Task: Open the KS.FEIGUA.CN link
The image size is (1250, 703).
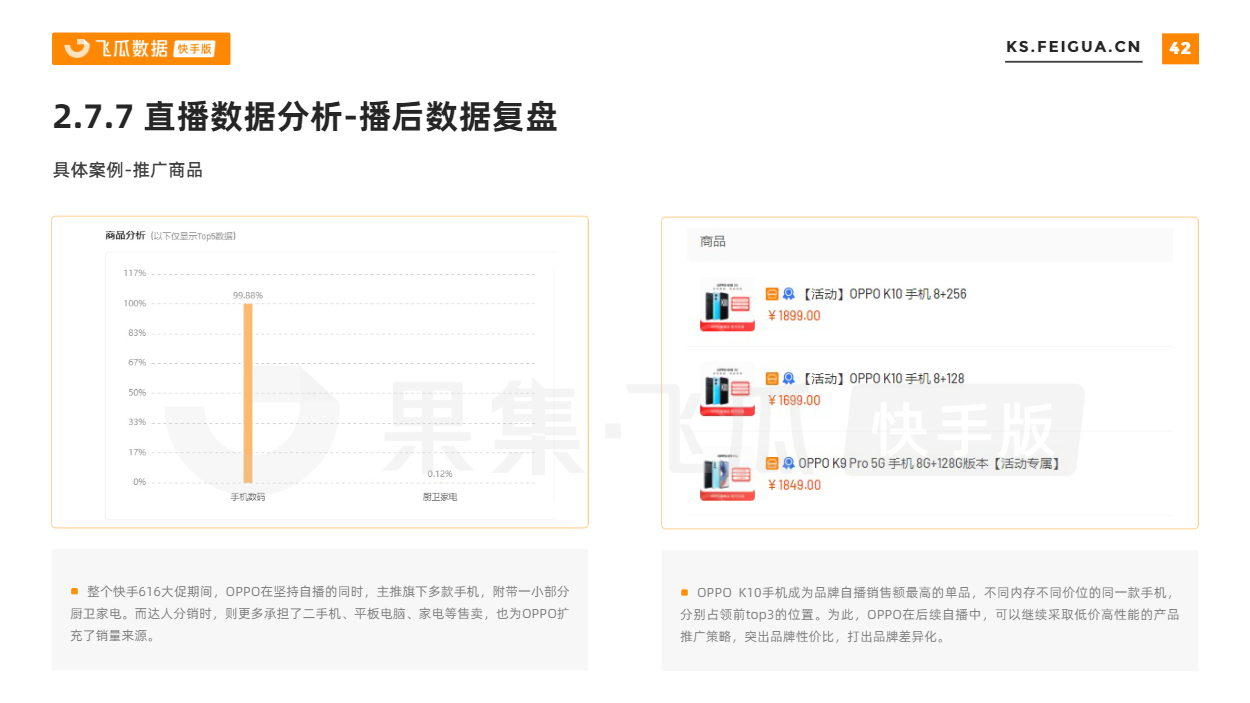Action: pos(1073,47)
